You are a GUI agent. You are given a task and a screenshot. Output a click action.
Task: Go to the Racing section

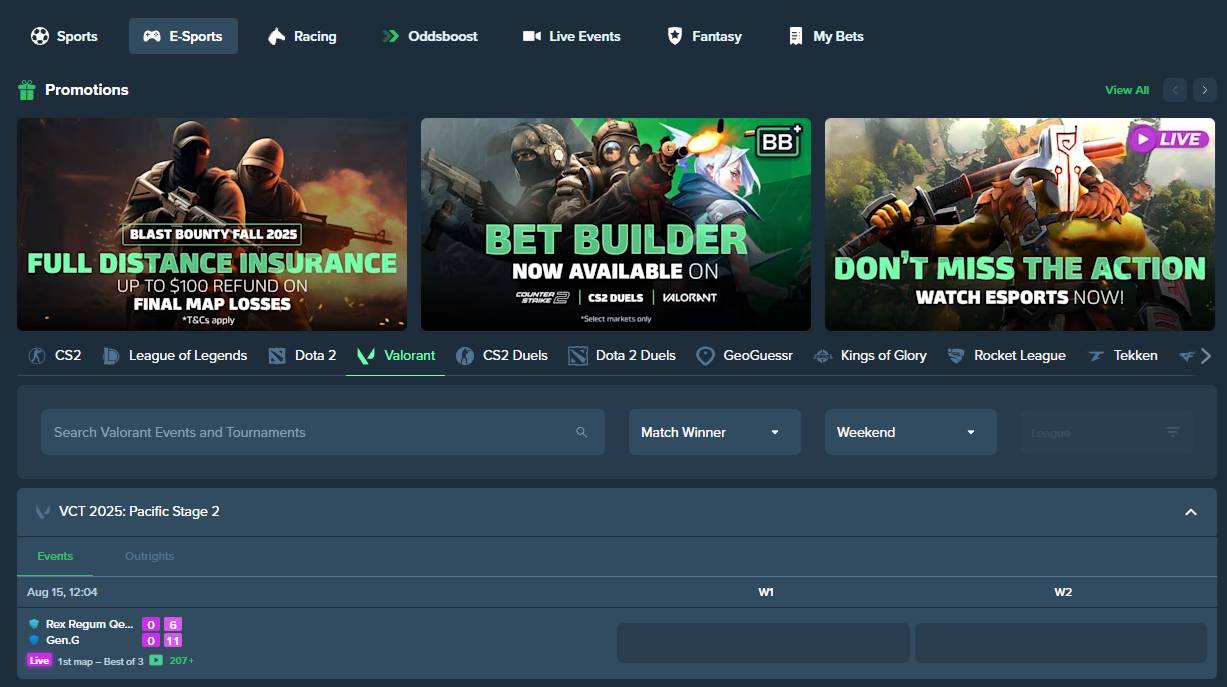coord(302,36)
